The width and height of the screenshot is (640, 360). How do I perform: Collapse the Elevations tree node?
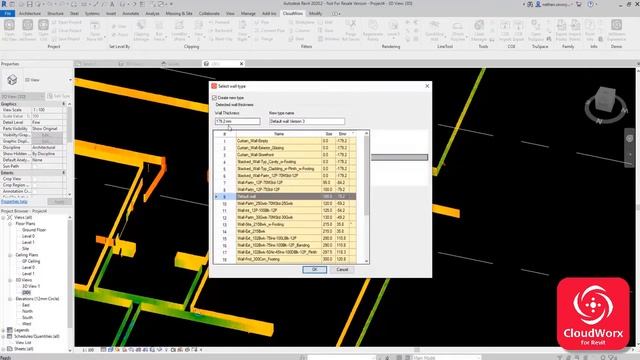click(10, 299)
